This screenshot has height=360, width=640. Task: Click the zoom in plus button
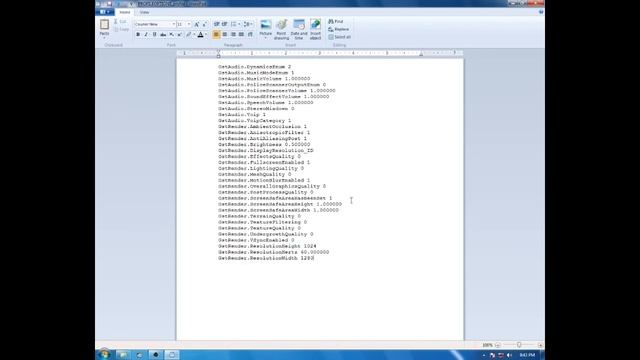[x=540, y=345]
